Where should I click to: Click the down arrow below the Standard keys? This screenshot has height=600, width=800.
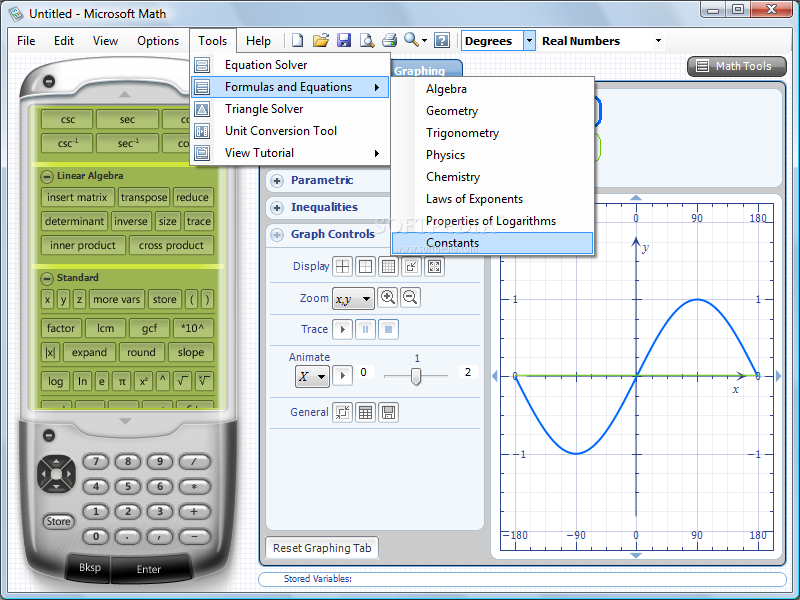[125, 421]
